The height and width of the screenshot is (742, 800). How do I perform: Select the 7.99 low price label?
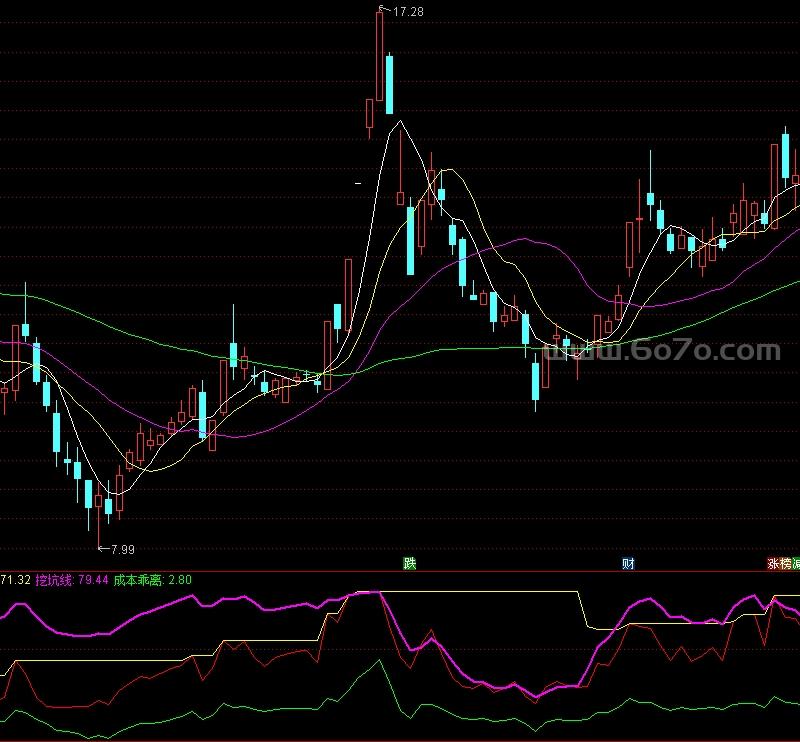[122, 549]
